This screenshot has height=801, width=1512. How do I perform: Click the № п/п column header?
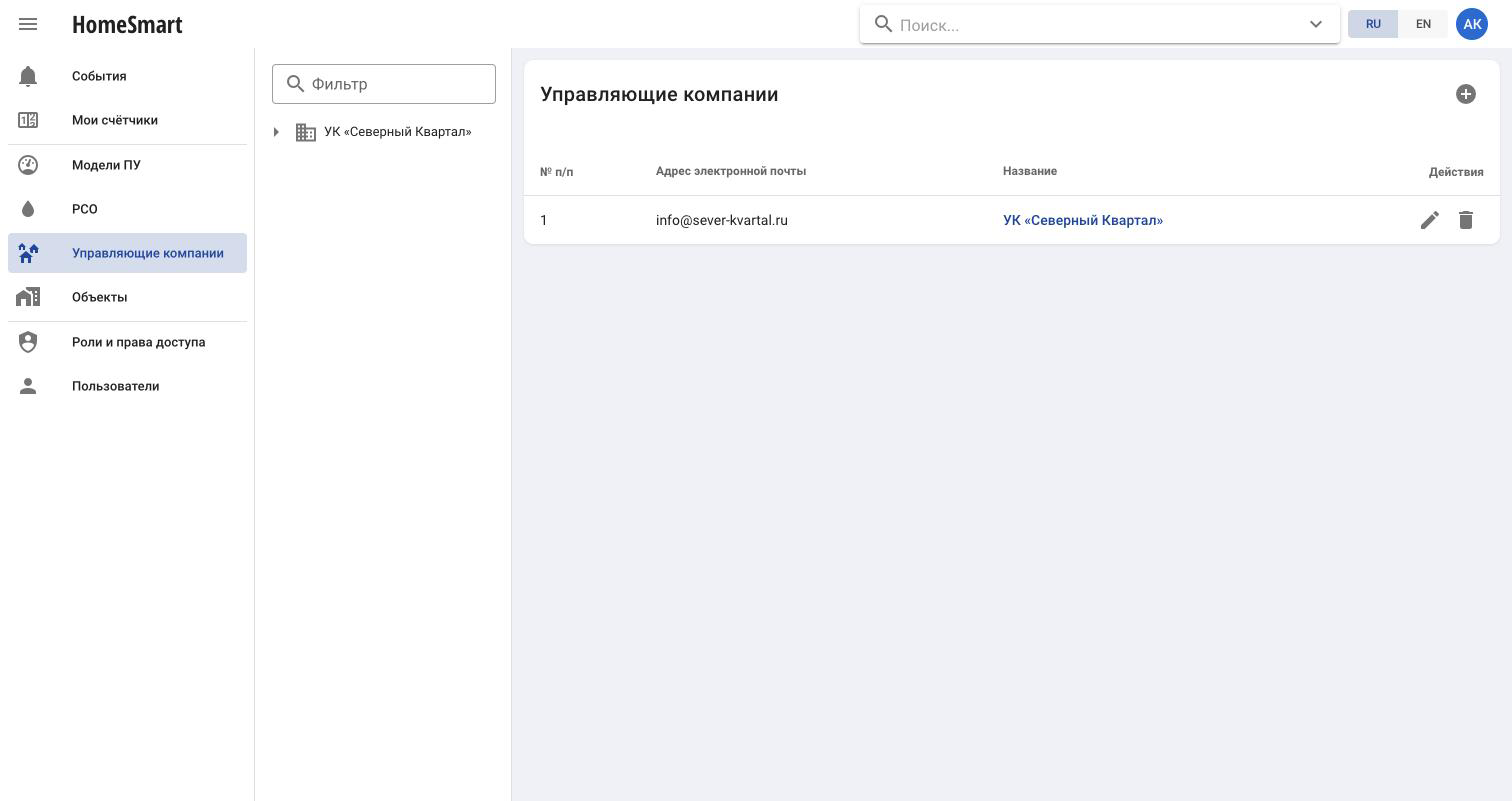557,172
